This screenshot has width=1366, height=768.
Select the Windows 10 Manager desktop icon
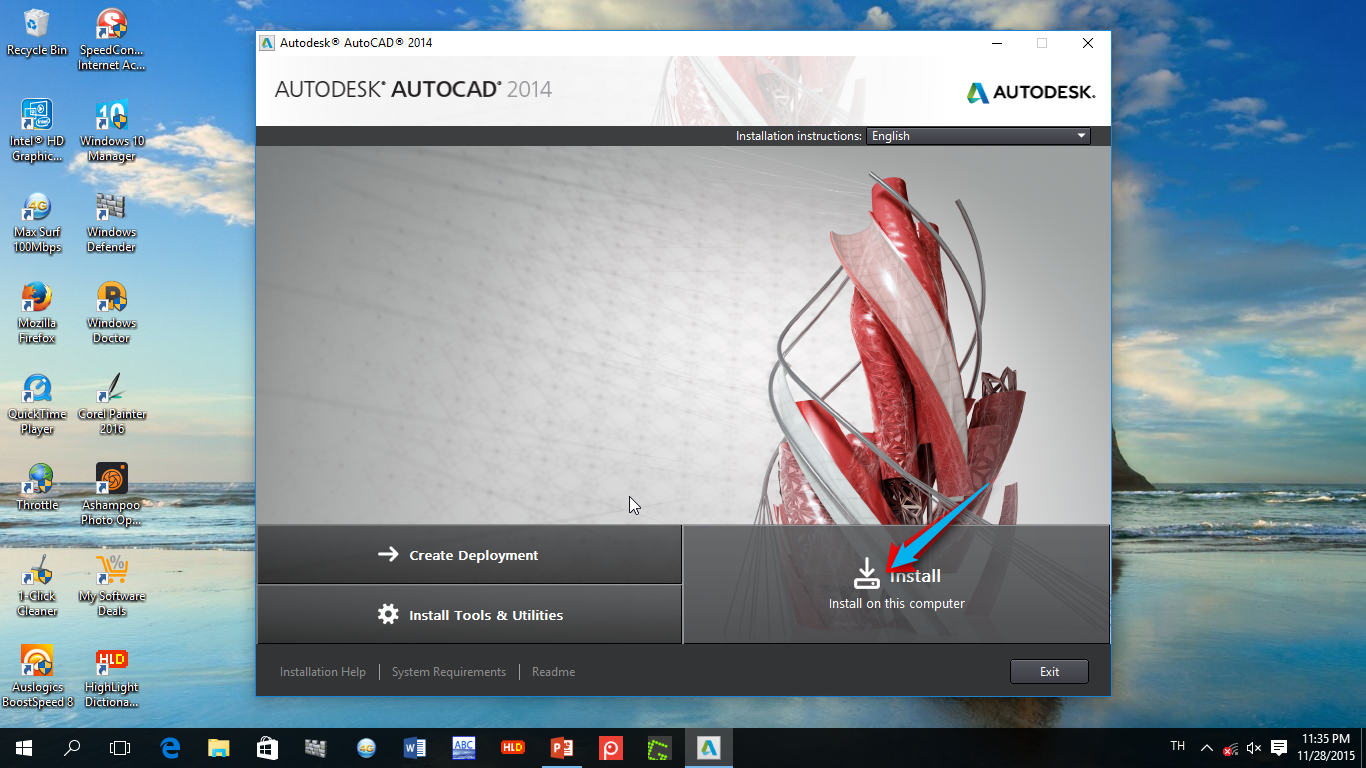(111, 130)
